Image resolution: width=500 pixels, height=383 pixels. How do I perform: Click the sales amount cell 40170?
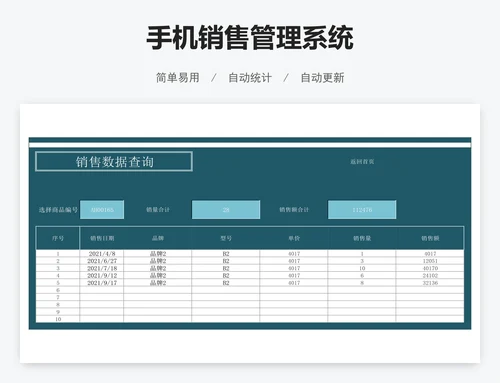430,268
